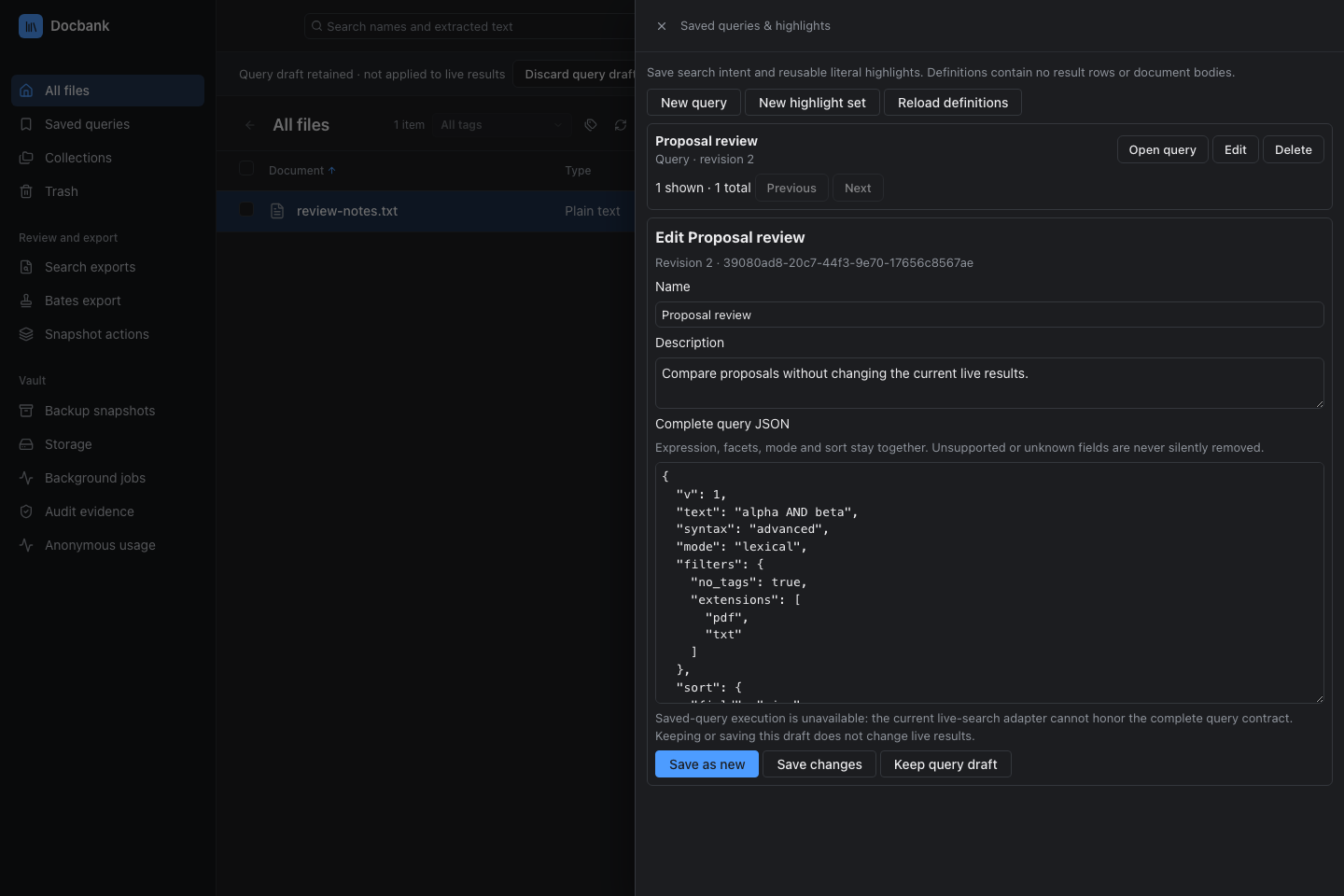Click the file icon of review-notes.txt
The height and width of the screenshot is (896, 1344).
pyautogui.click(x=277, y=211)
